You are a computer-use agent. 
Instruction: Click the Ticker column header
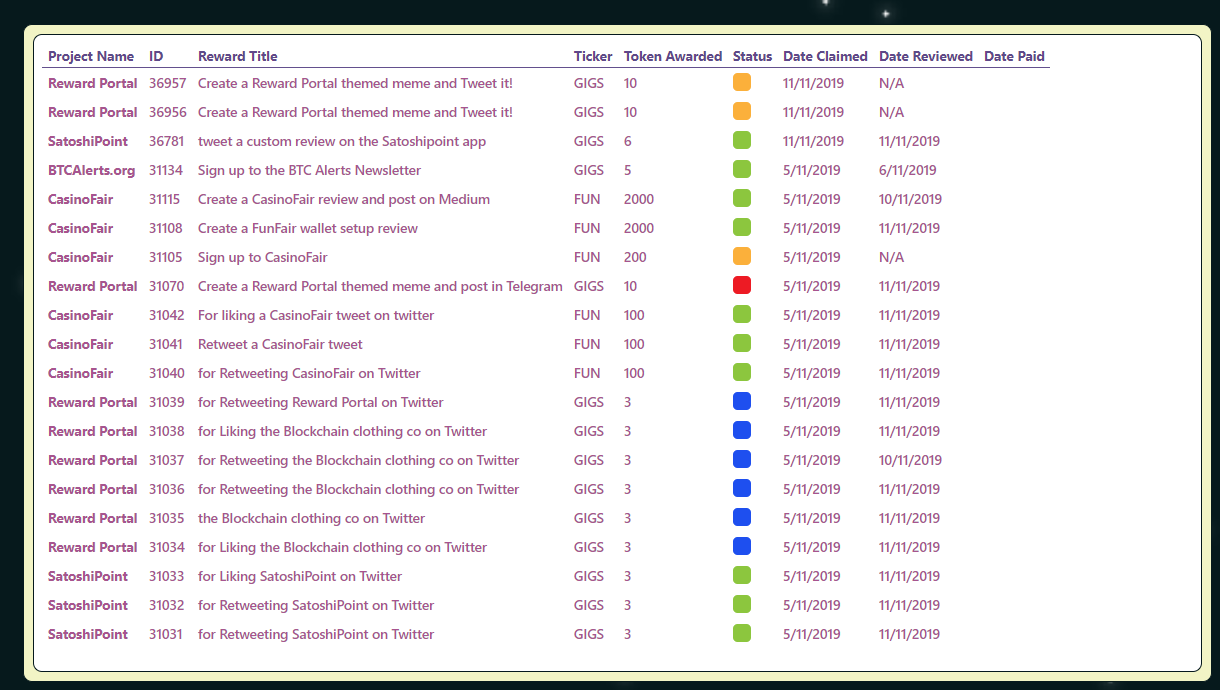(x=593, y=56)
